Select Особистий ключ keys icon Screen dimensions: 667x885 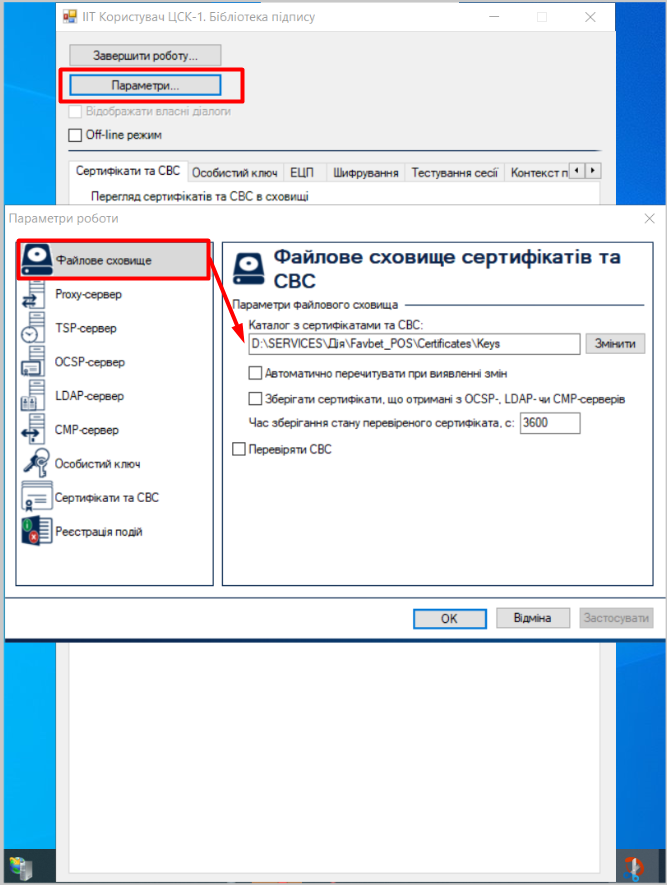tap(36, 463)
